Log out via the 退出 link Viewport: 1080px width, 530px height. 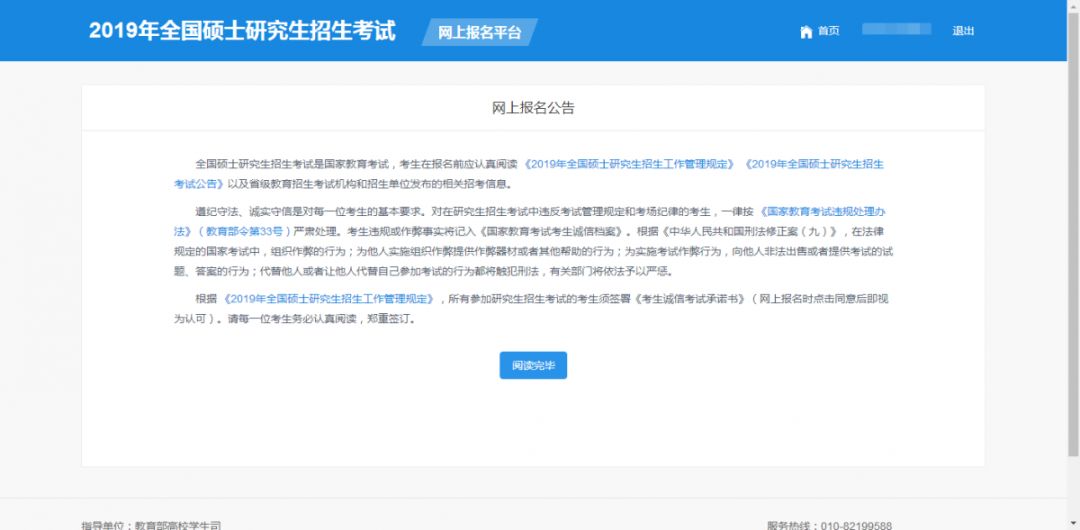pos(963,31)
